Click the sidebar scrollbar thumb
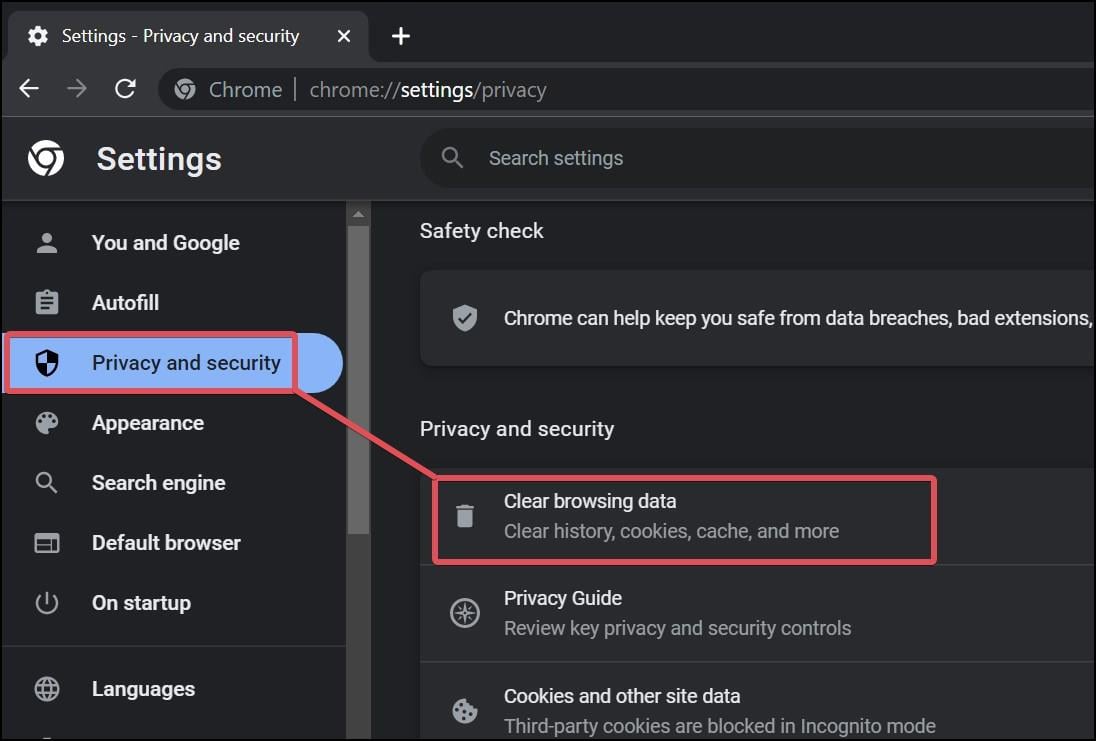 click(359, 380)
